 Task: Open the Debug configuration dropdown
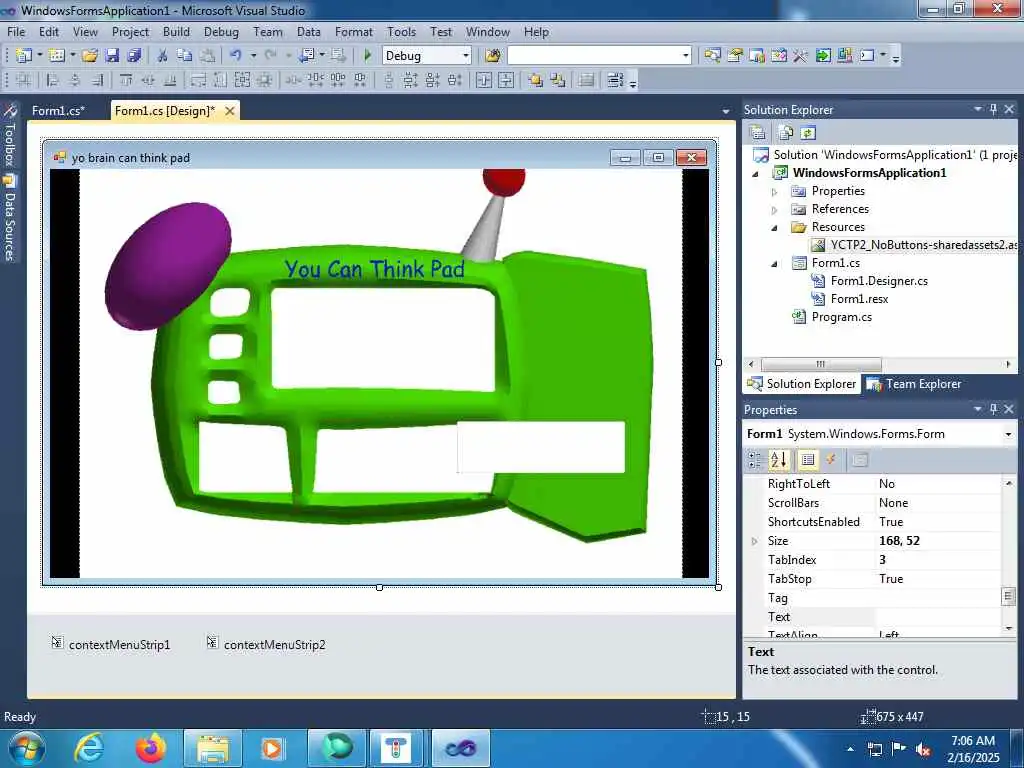(x=466, y=56)
